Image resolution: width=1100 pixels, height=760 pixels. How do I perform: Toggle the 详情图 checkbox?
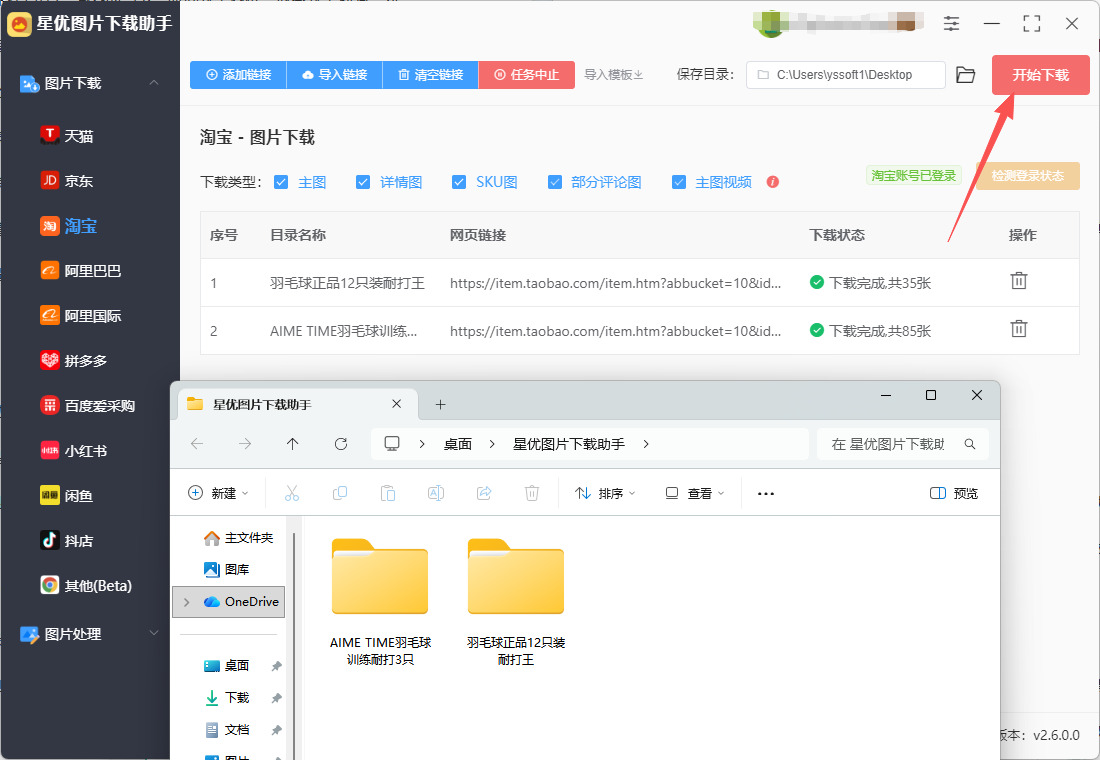coord(363,182)
